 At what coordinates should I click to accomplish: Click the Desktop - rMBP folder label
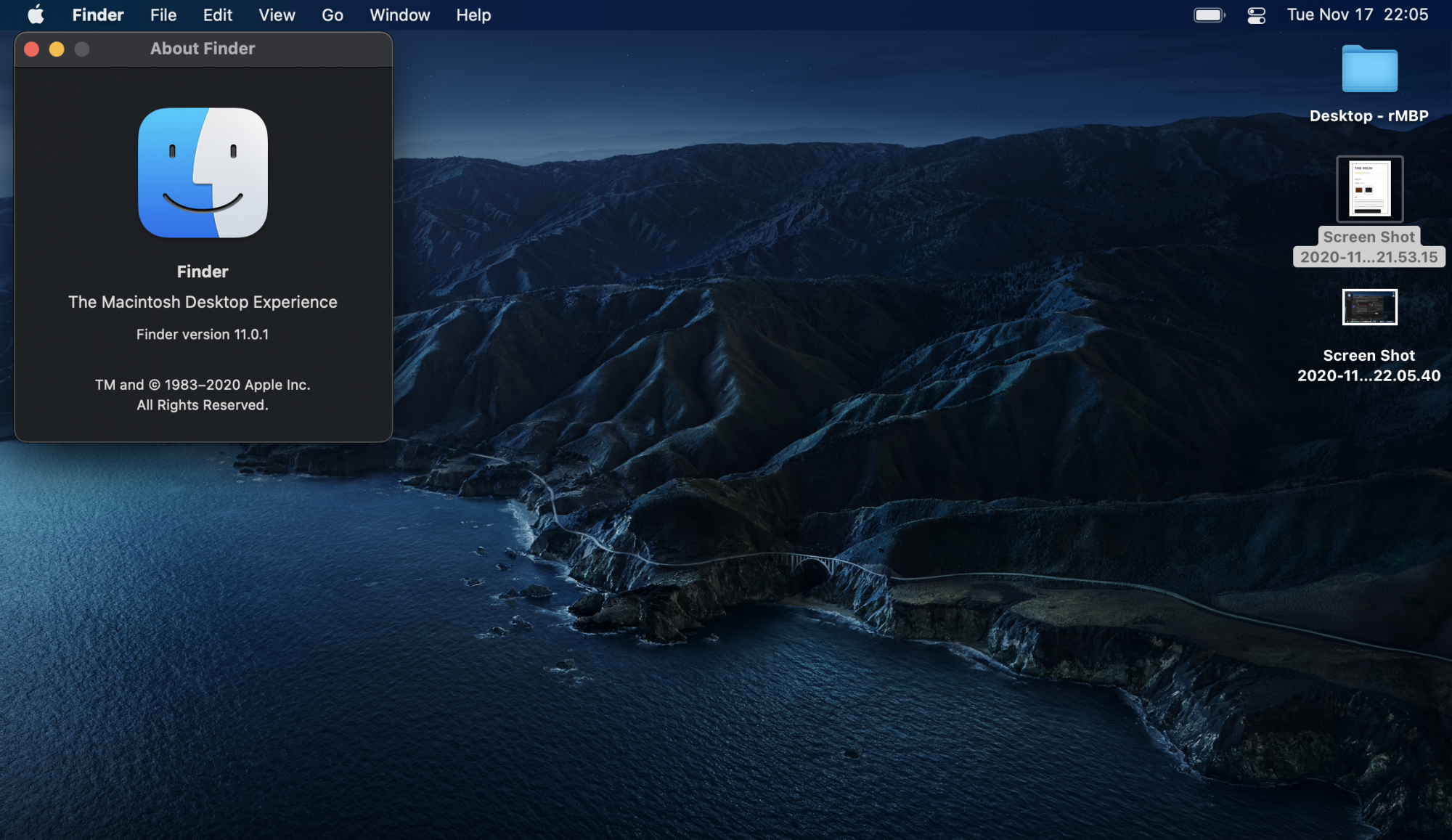point(1369,116)
